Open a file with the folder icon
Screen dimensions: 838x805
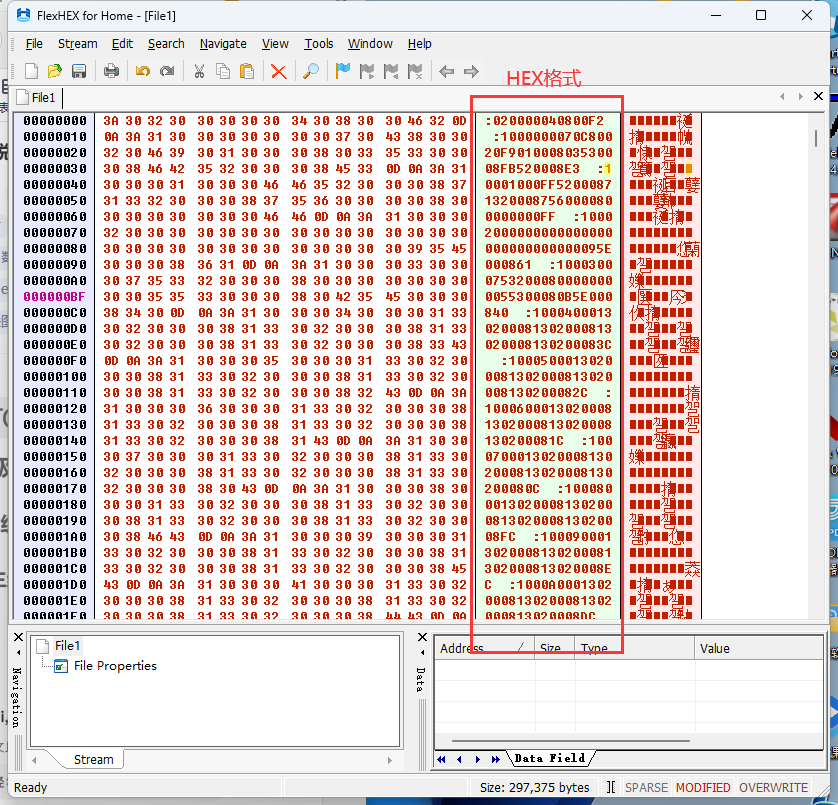[x=55, y=71]
